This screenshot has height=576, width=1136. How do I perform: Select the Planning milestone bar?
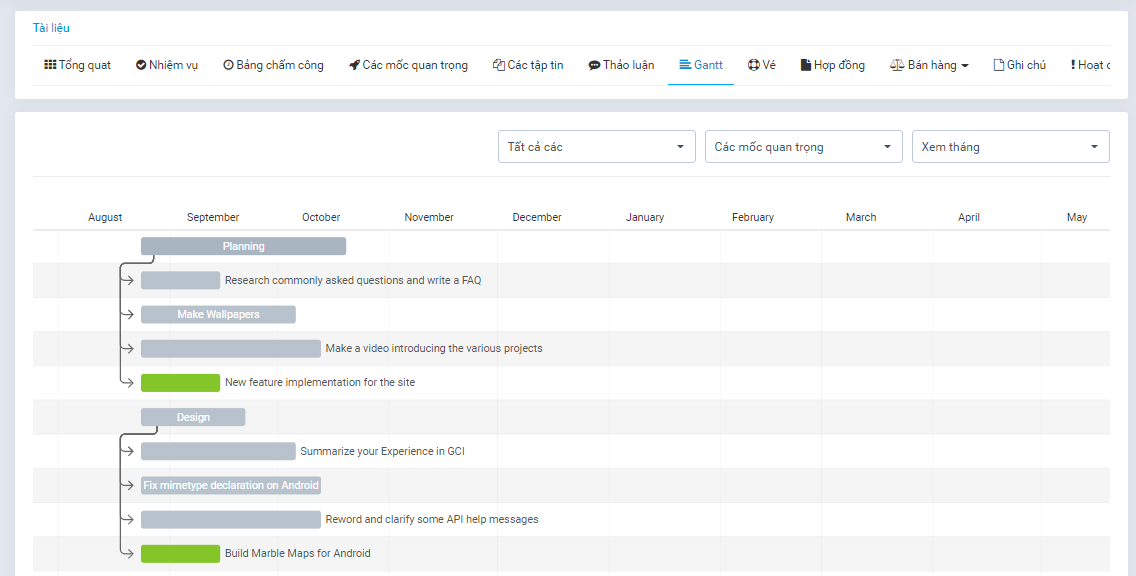pos(243,246)
